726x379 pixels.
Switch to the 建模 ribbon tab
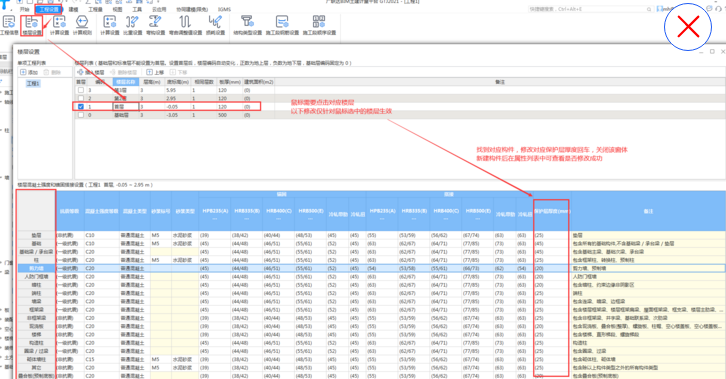coord(74,9)
